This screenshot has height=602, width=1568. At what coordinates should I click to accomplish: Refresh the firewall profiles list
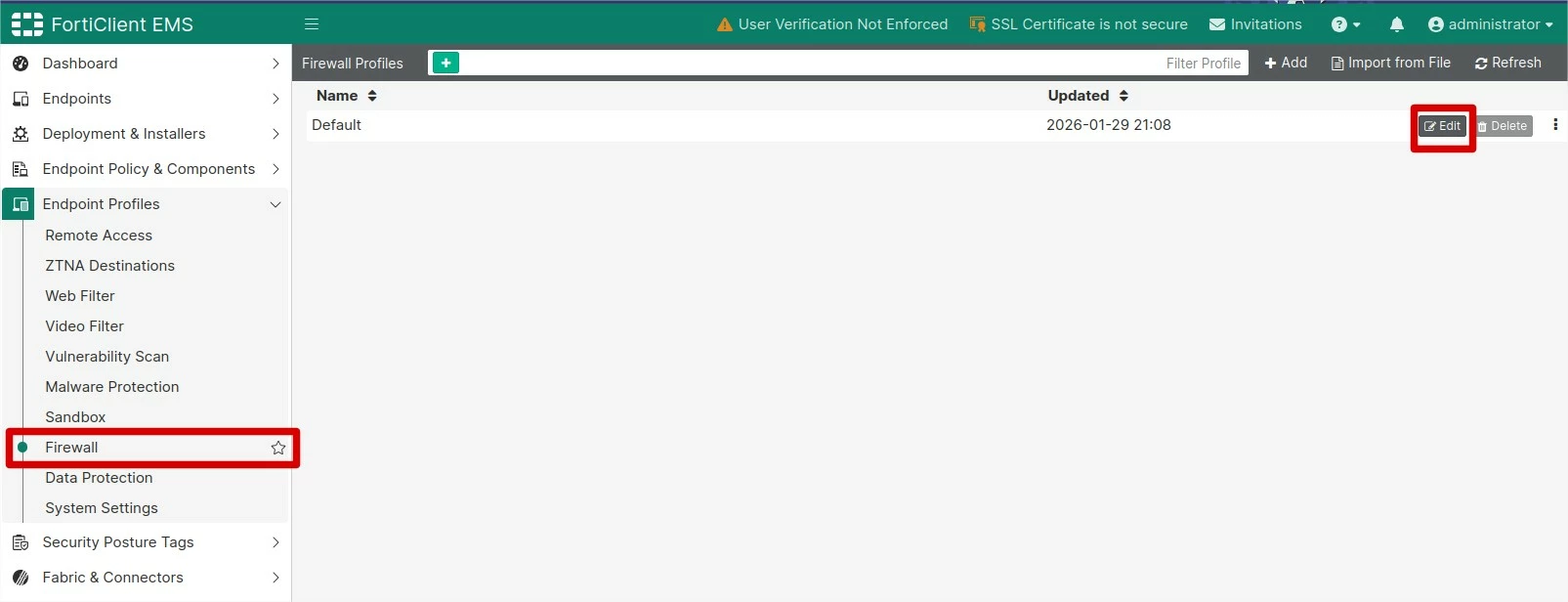point(1508,63)
